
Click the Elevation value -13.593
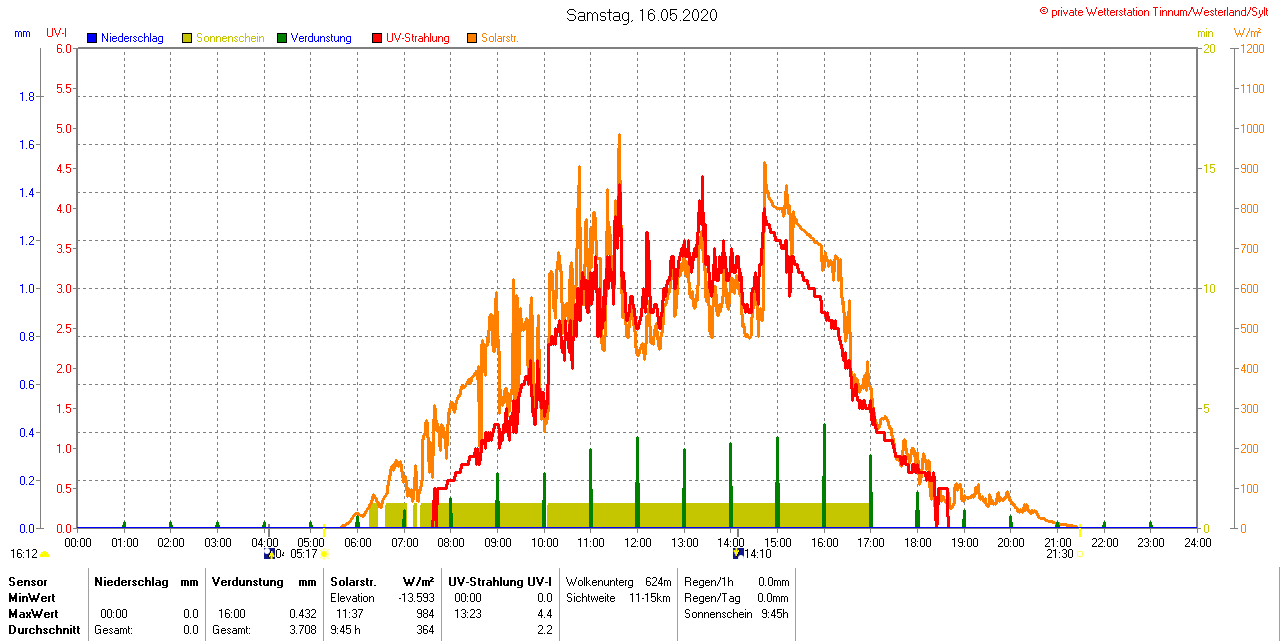pyautogui.click(x=415, y=598)
